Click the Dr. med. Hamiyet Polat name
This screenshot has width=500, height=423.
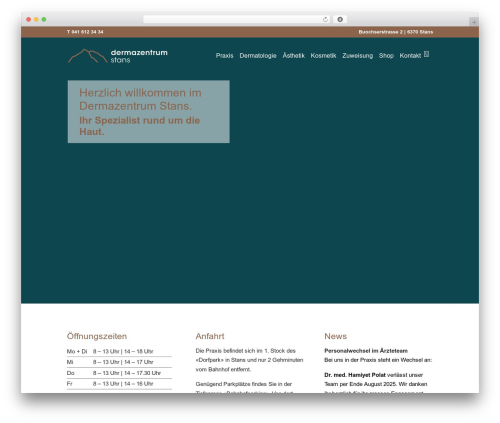click(355, 375)
